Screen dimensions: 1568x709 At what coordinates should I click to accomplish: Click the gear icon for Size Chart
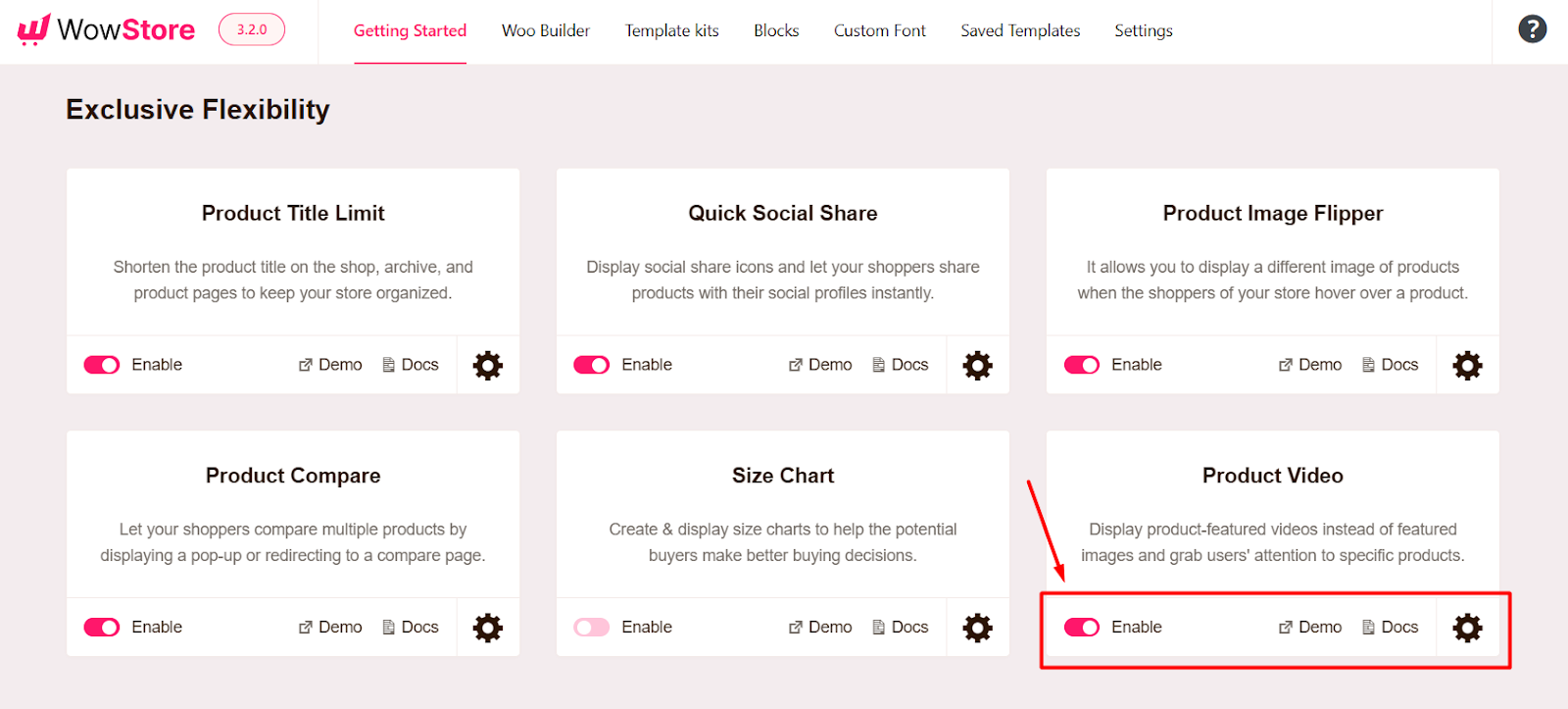977,627
